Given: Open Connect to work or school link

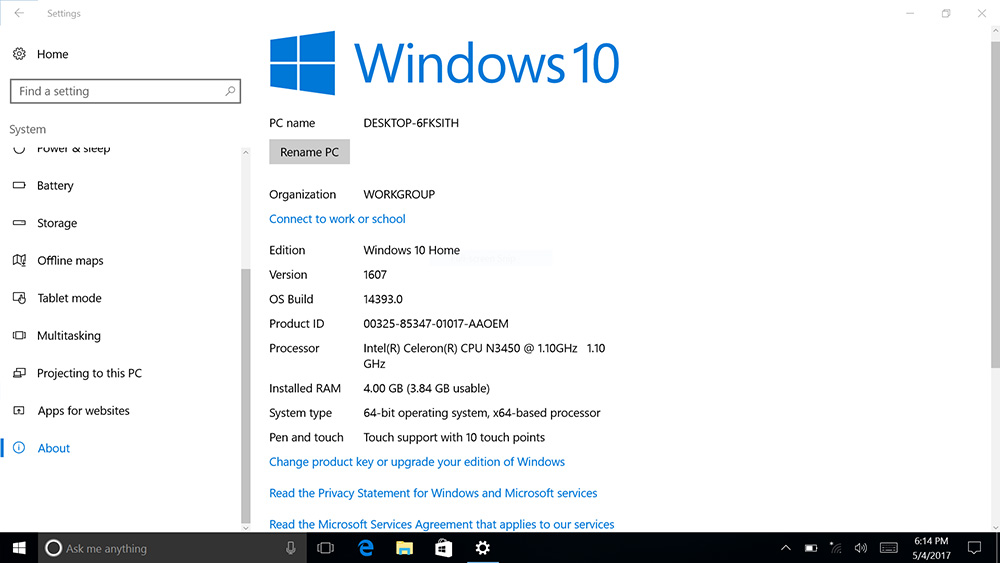Looking at the screenshot, I should pos(337,219).
